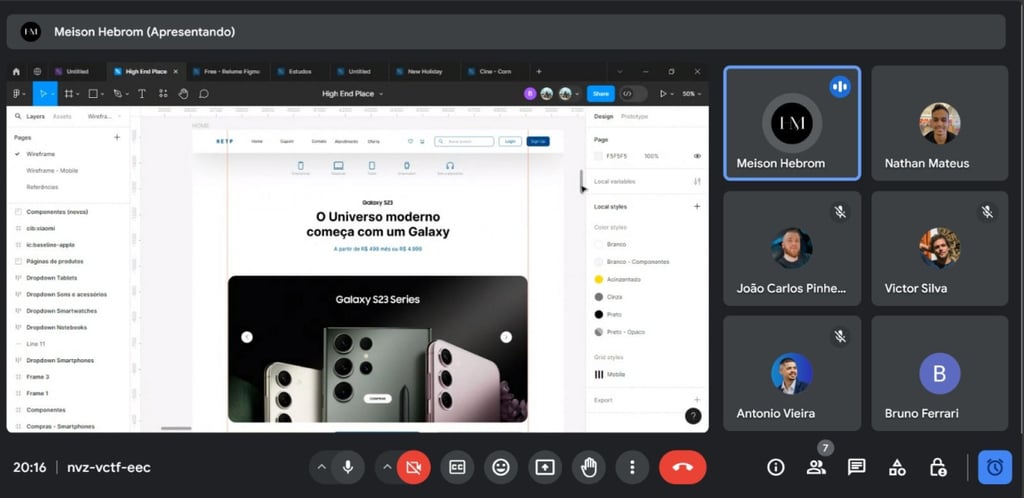Turn on the camera with the red button

click(x=413, y=467)
